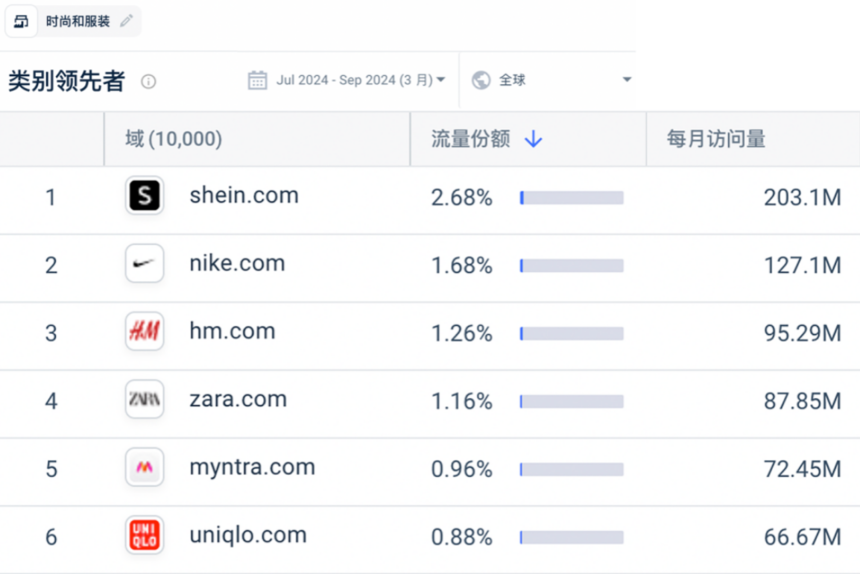This screenshot has height=574, width=860.
Task: Click the Shein logo icon
Action: pos(145,195)
